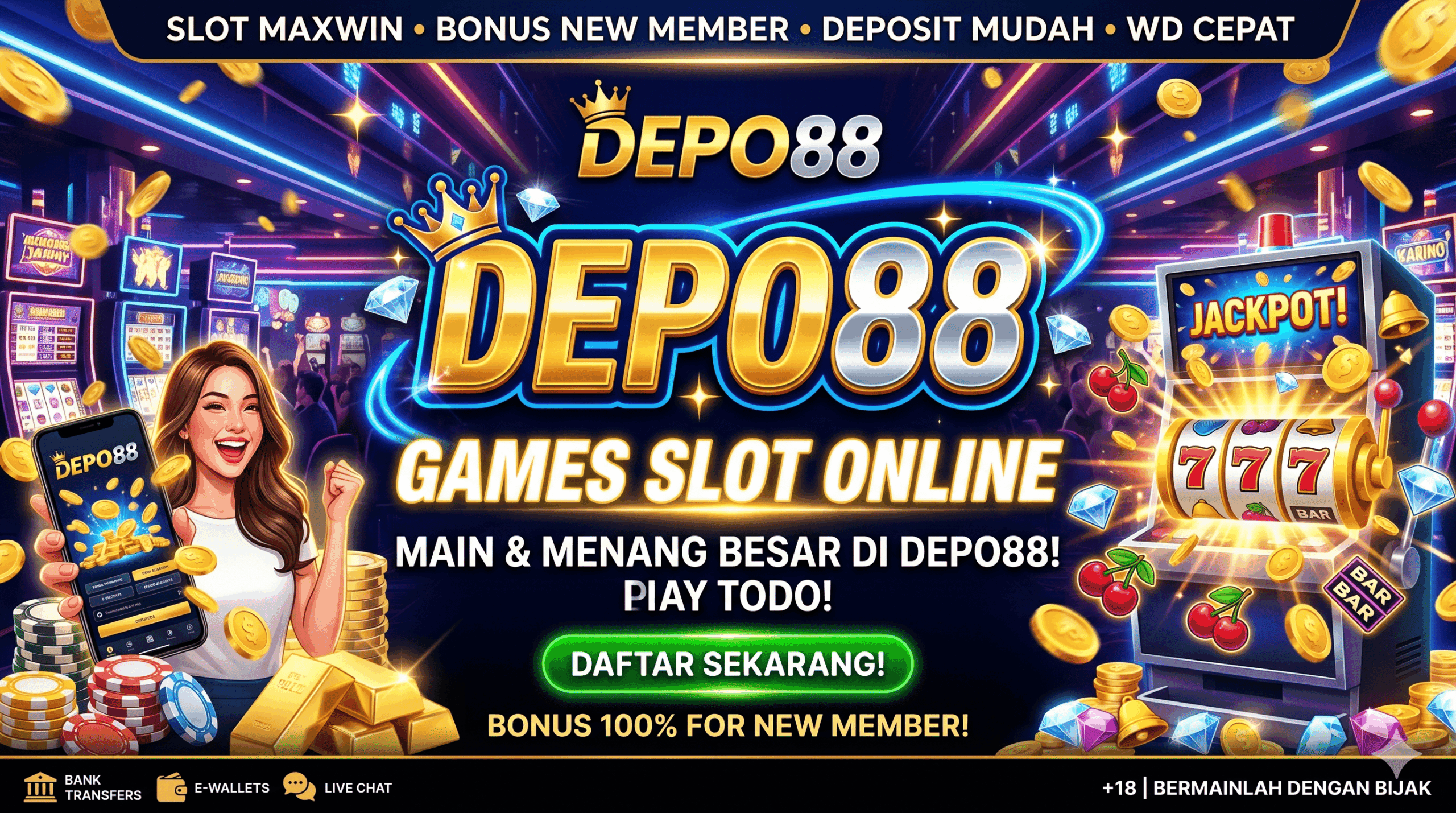This screenshot has width=1456, height=813.
Task: Click the BONUS 100% FOR NEW MEMBER text
Action: [x=728, y=725]
